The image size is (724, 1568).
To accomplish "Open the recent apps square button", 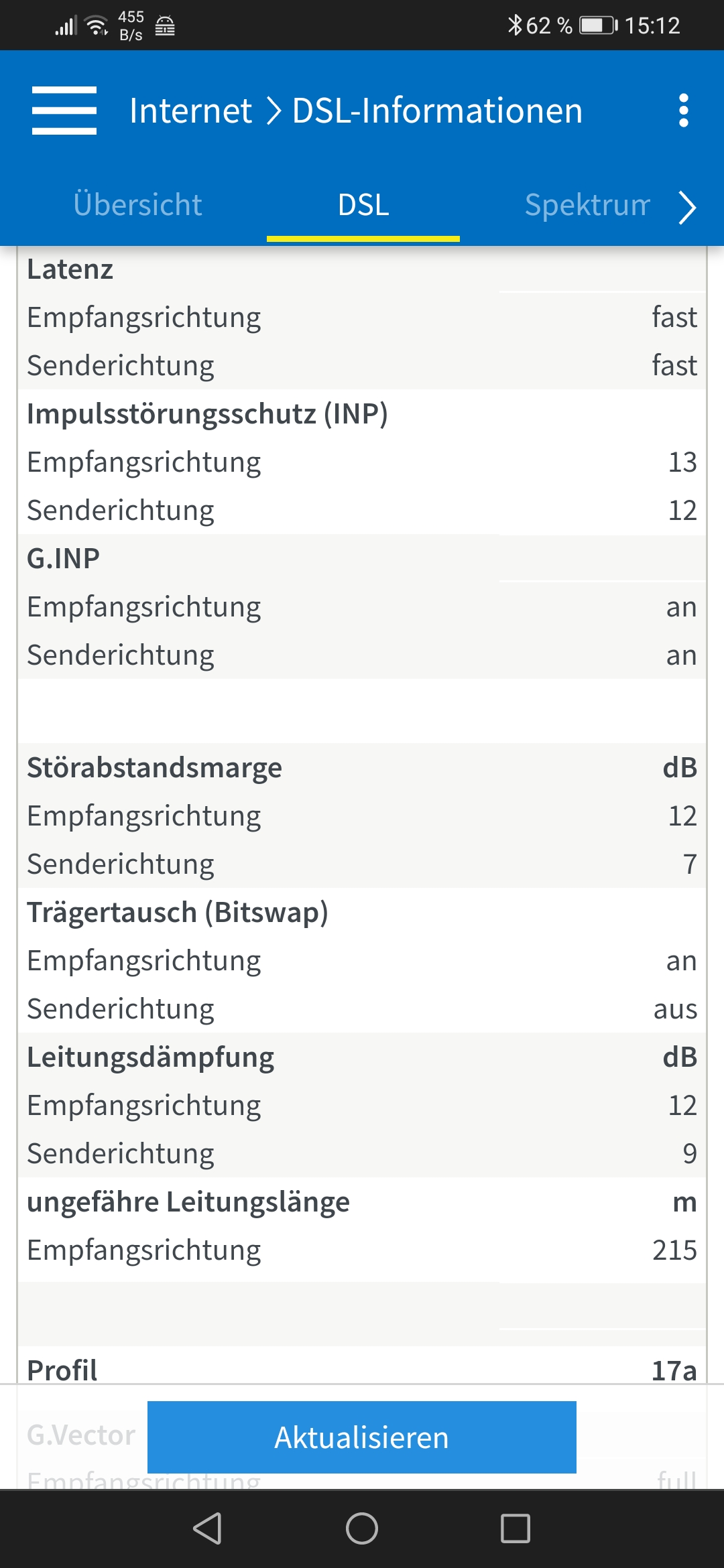I will click(516, 1528).
